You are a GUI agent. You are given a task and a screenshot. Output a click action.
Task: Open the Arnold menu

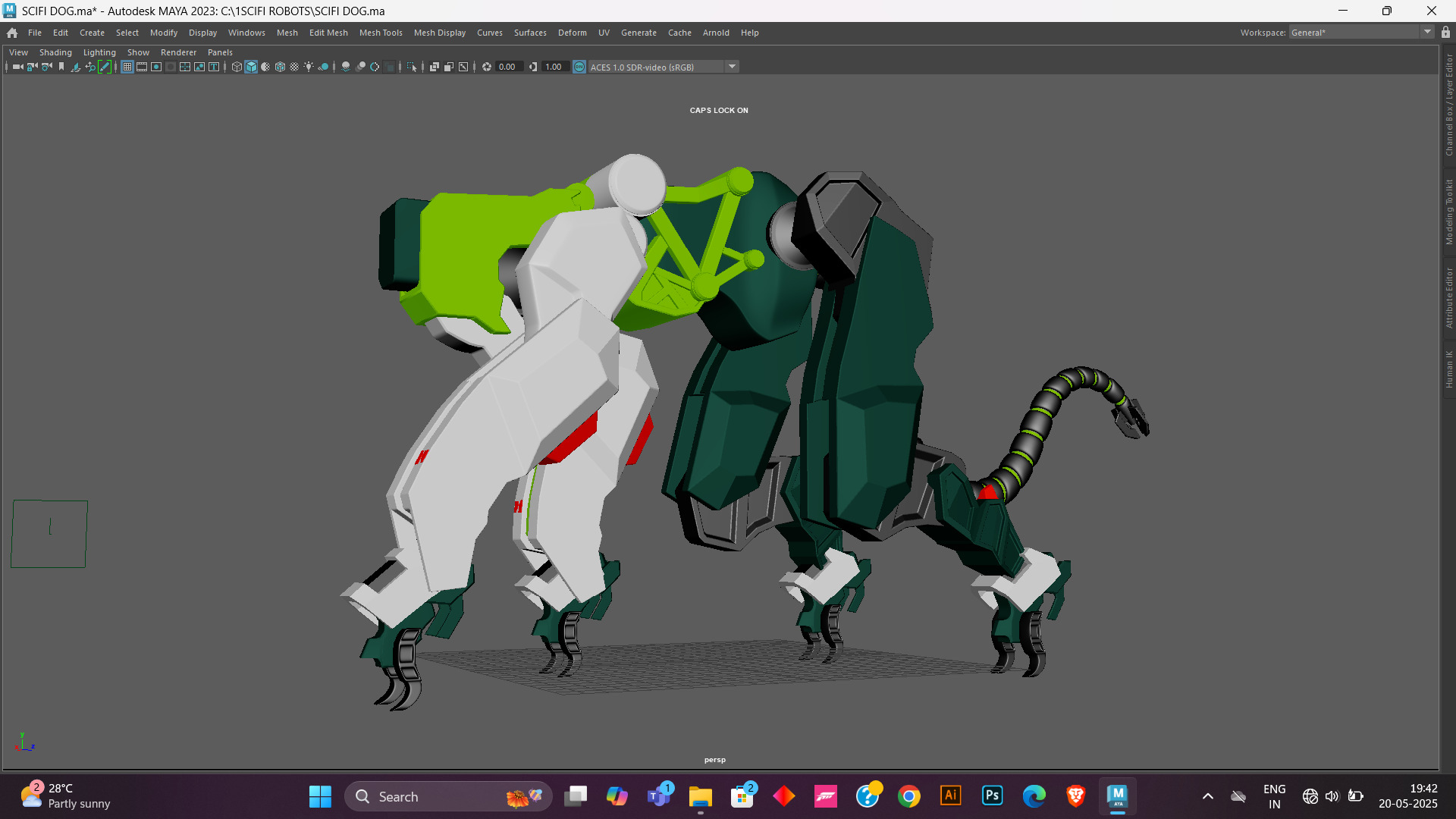(716, 33)
